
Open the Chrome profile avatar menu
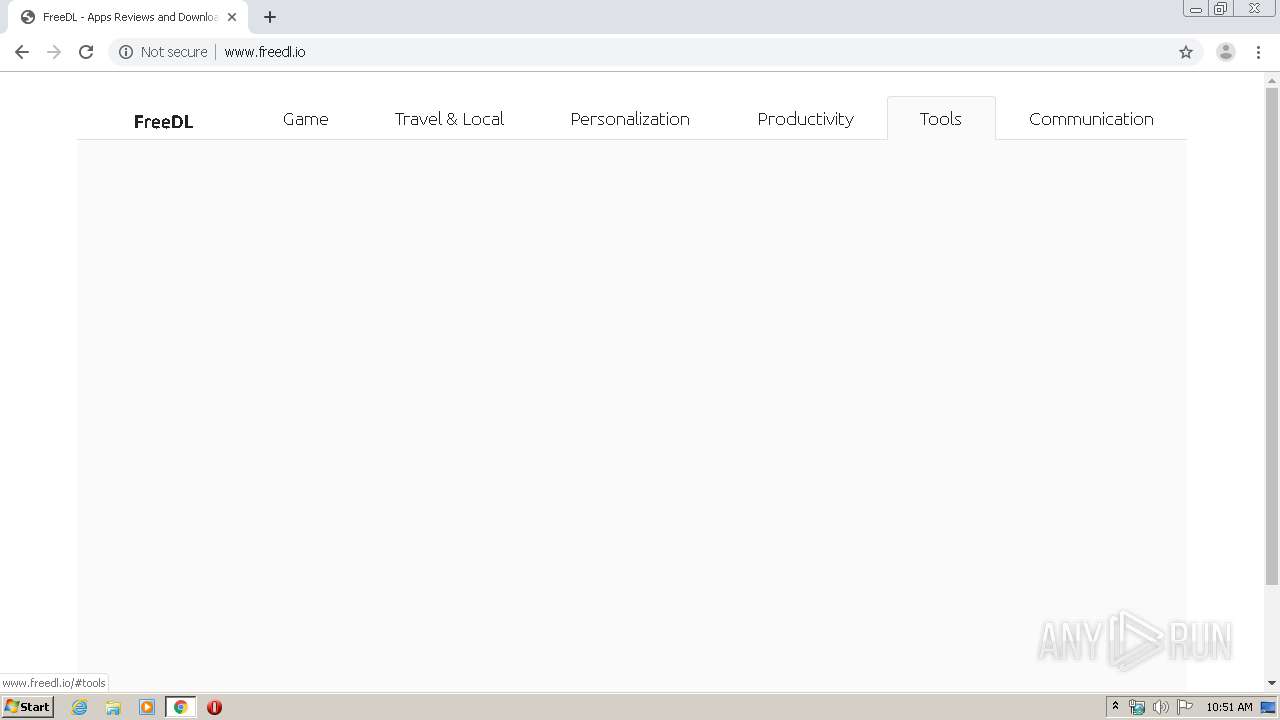tap(1226, 52)
